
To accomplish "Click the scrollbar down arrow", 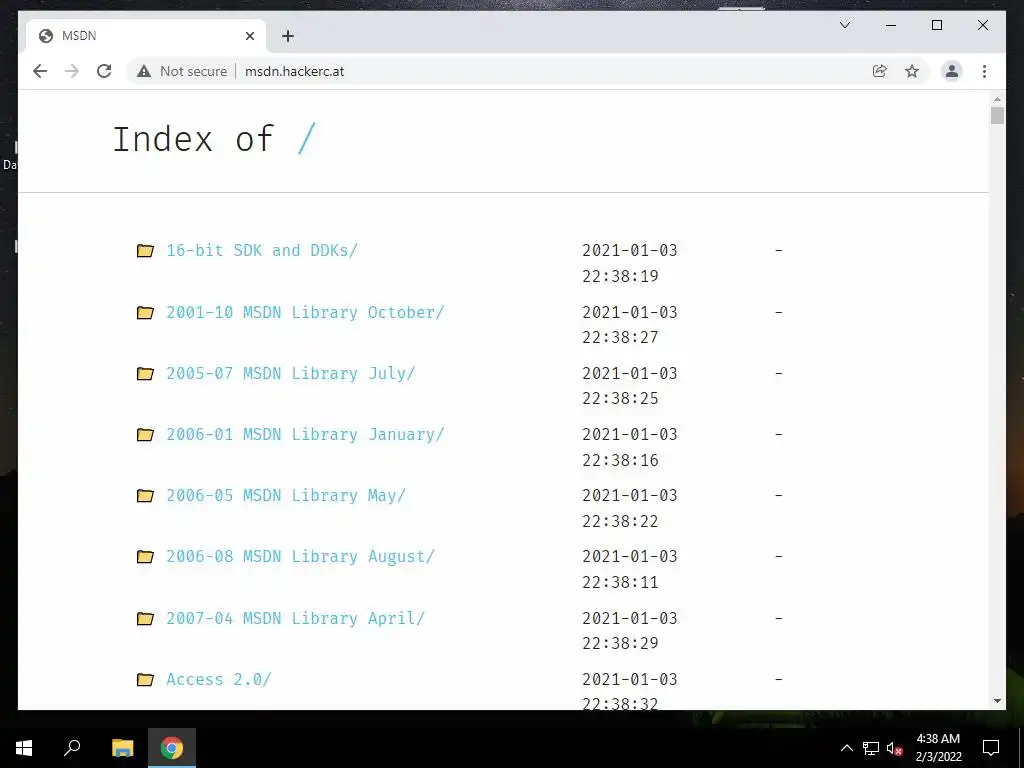I will click(x=997, y=701).
